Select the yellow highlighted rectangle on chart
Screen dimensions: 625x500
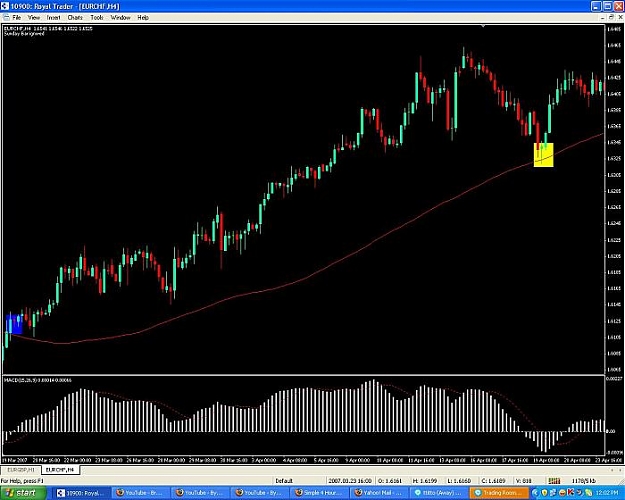(543, 154)
